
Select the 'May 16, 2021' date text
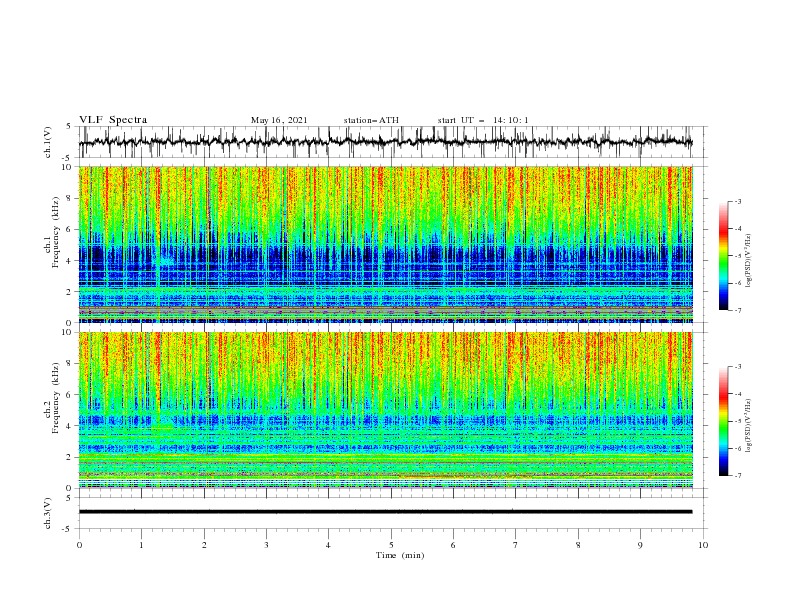point(279,120)
